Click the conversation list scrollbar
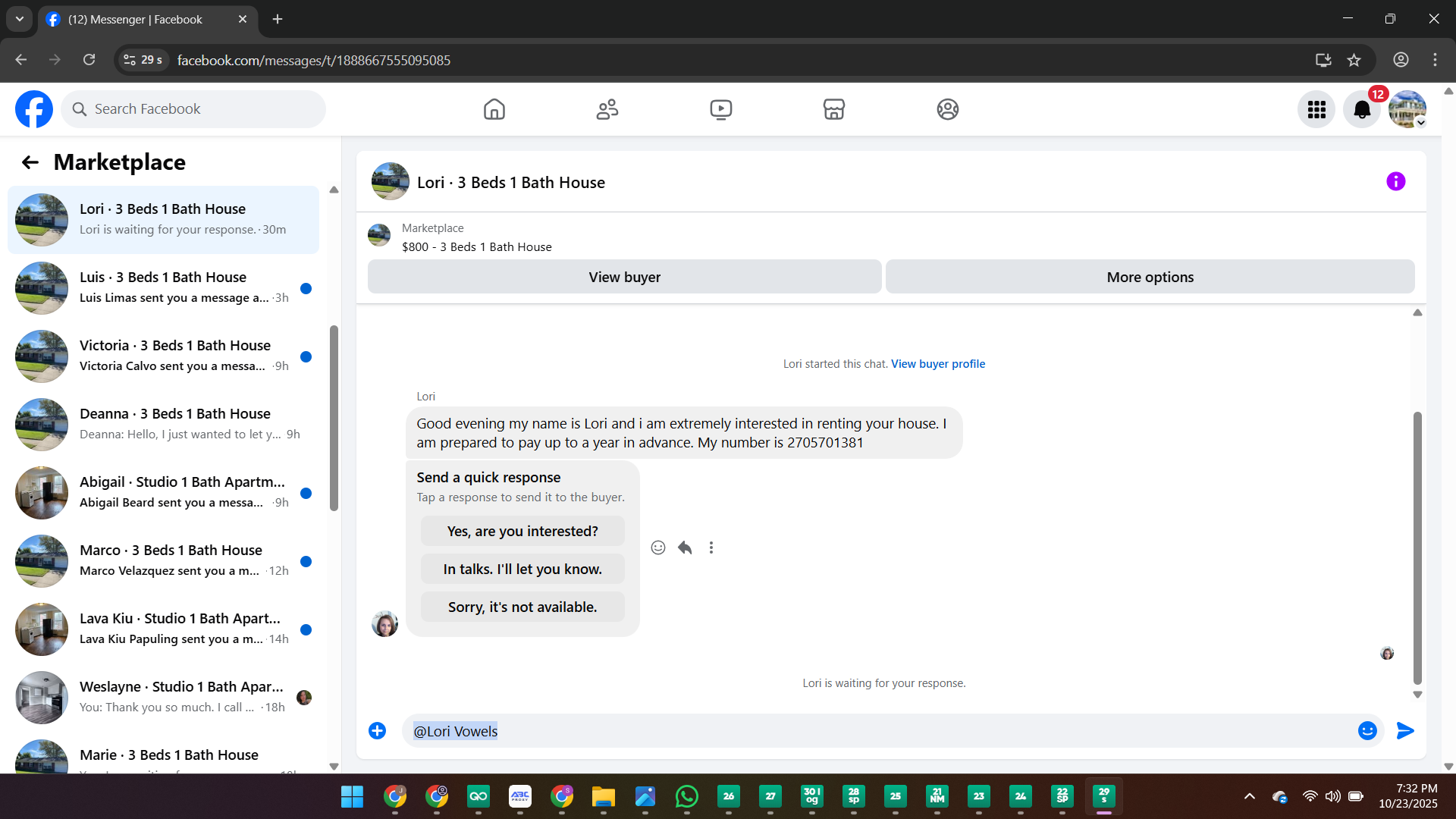The image size is (1456, 819). pos(334,417)
